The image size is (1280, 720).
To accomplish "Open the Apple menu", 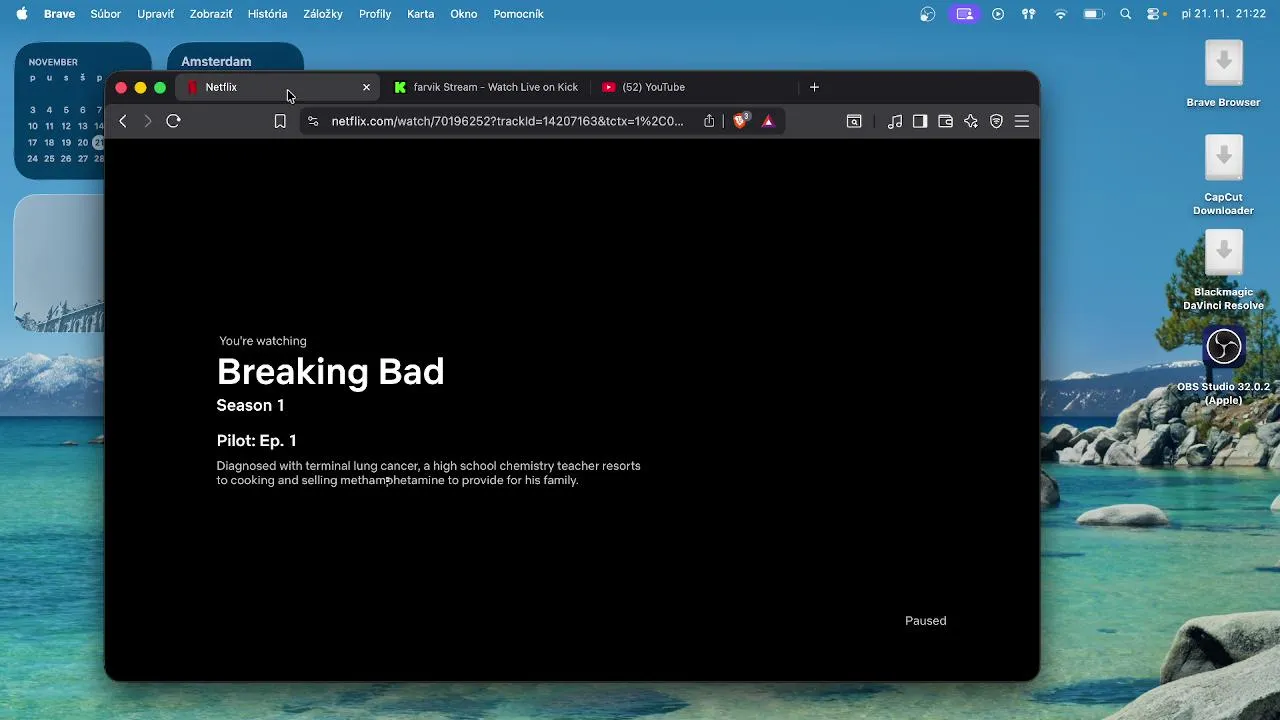I will 21,14.
